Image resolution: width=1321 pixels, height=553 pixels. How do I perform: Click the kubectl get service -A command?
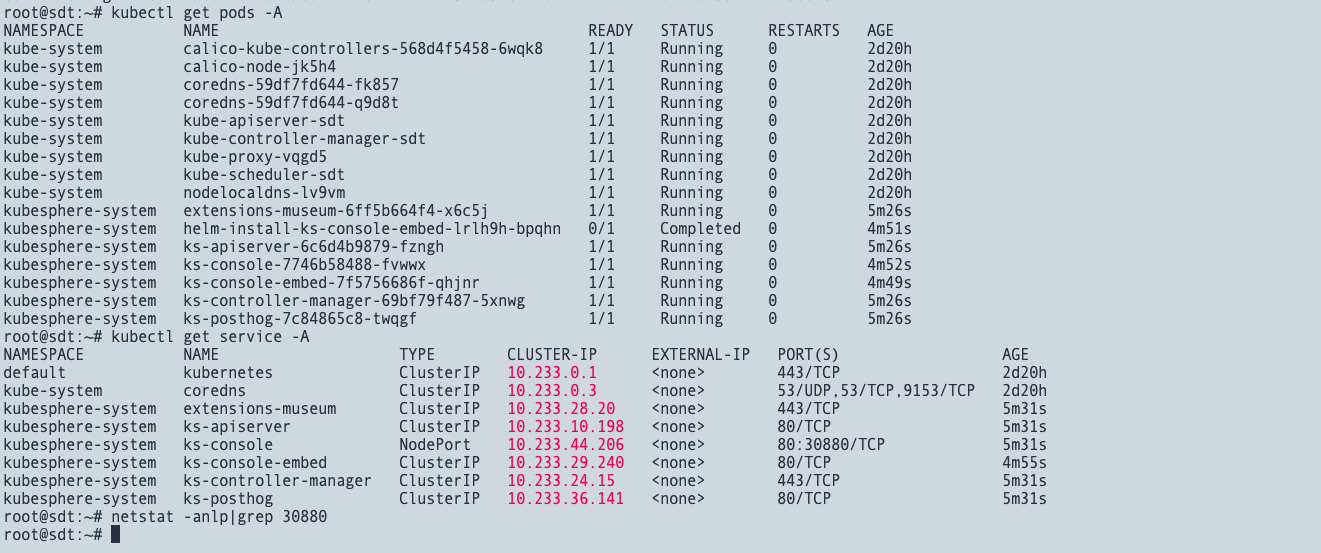click(x=210, y=337)
